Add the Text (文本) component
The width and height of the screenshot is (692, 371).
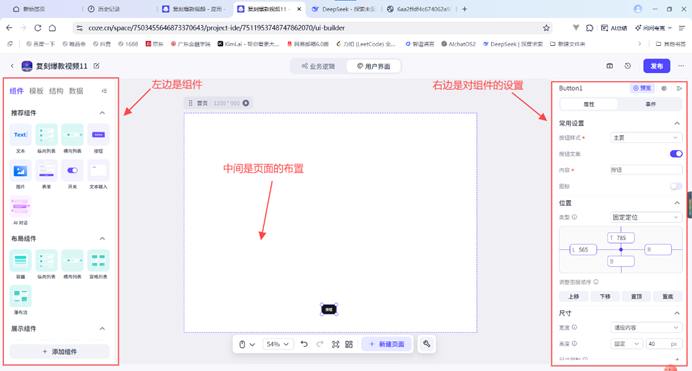click(x=20, y=135)
